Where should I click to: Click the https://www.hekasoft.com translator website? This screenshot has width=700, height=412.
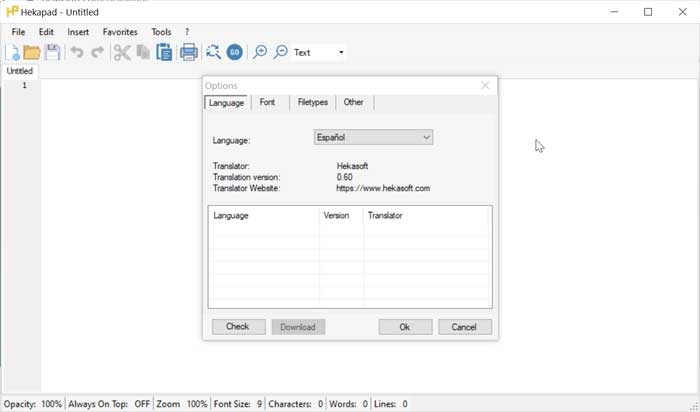pos(383,188)
